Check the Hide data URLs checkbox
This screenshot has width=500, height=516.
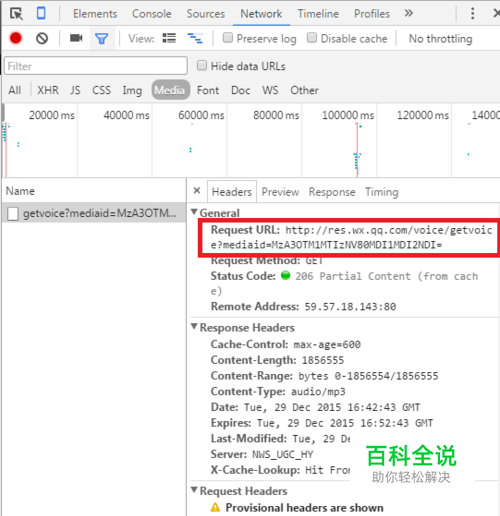[202, 65]
